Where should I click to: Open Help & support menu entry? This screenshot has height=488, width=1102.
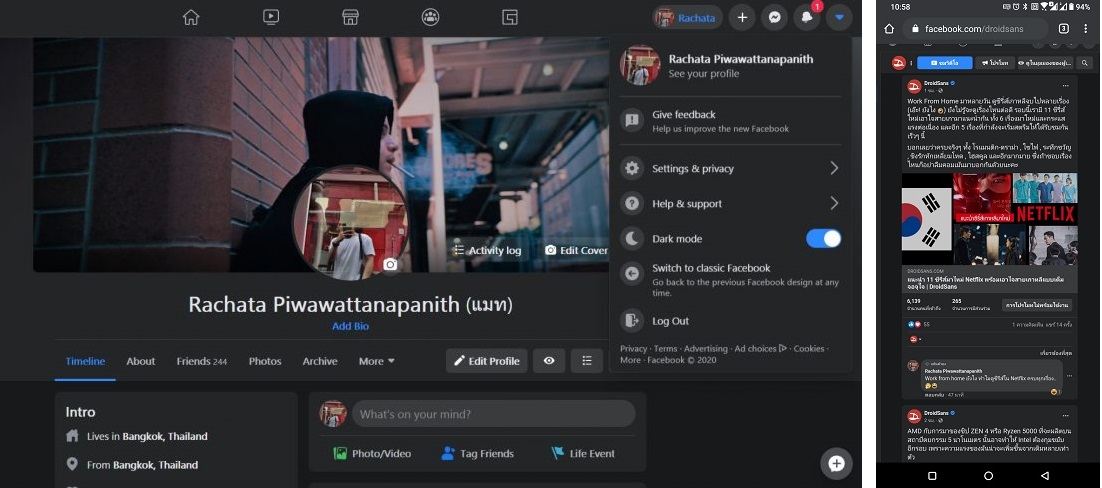coord(730,203)
